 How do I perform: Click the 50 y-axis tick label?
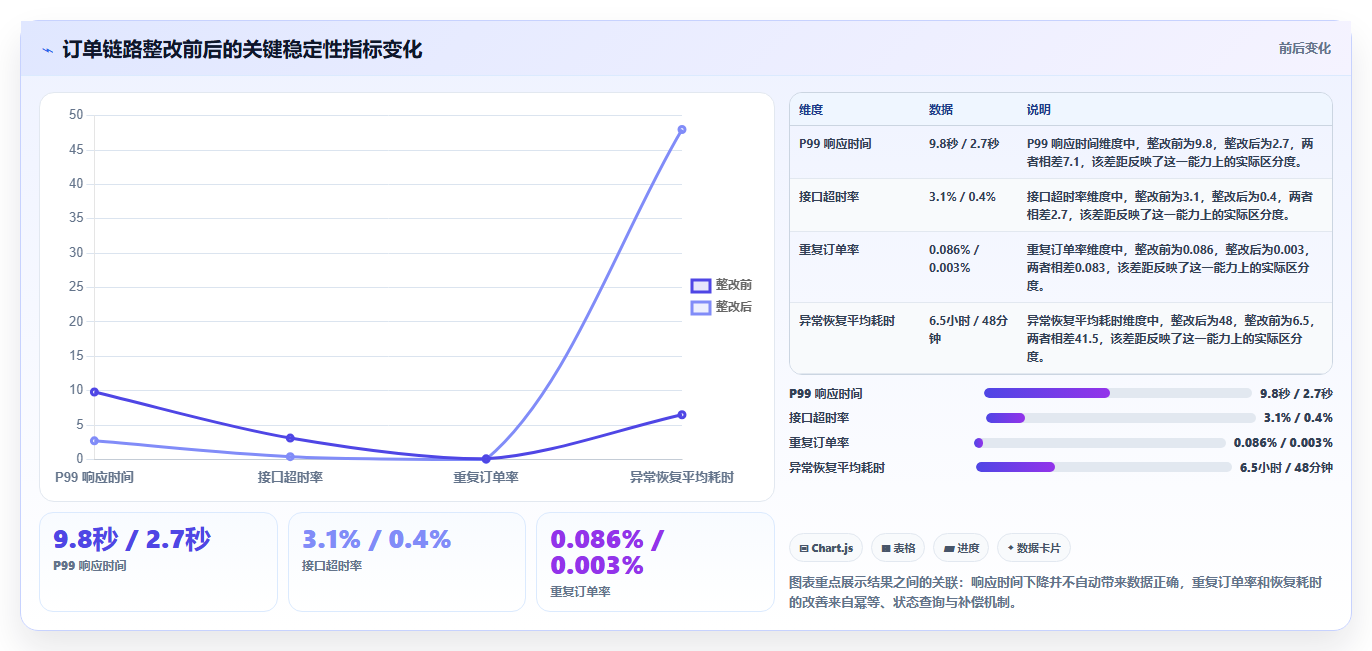[x=76, y=115]
